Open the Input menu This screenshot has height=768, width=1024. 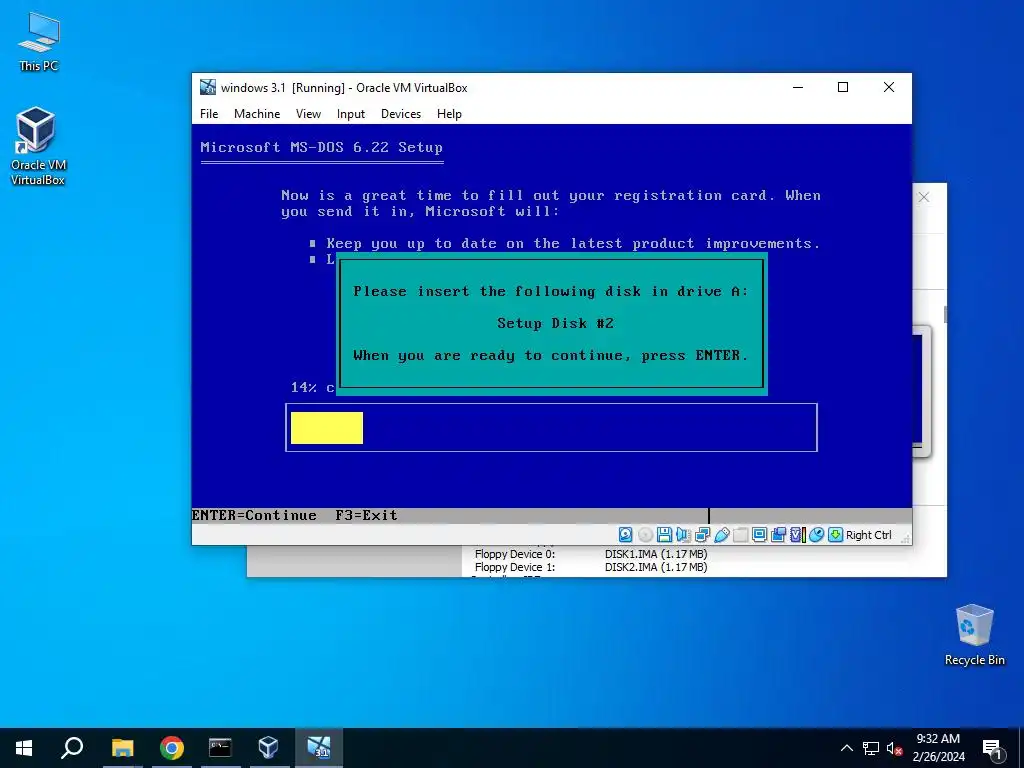tap(351, 114)
